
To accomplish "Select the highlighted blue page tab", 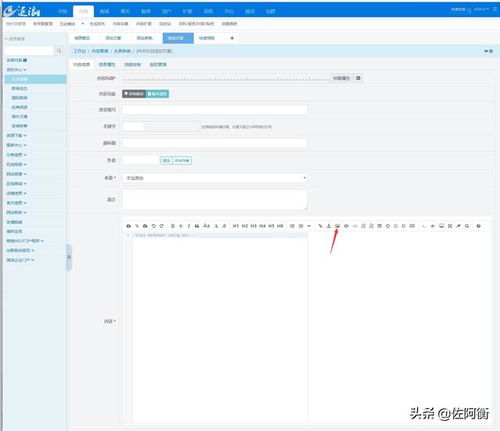I will 178,38.
